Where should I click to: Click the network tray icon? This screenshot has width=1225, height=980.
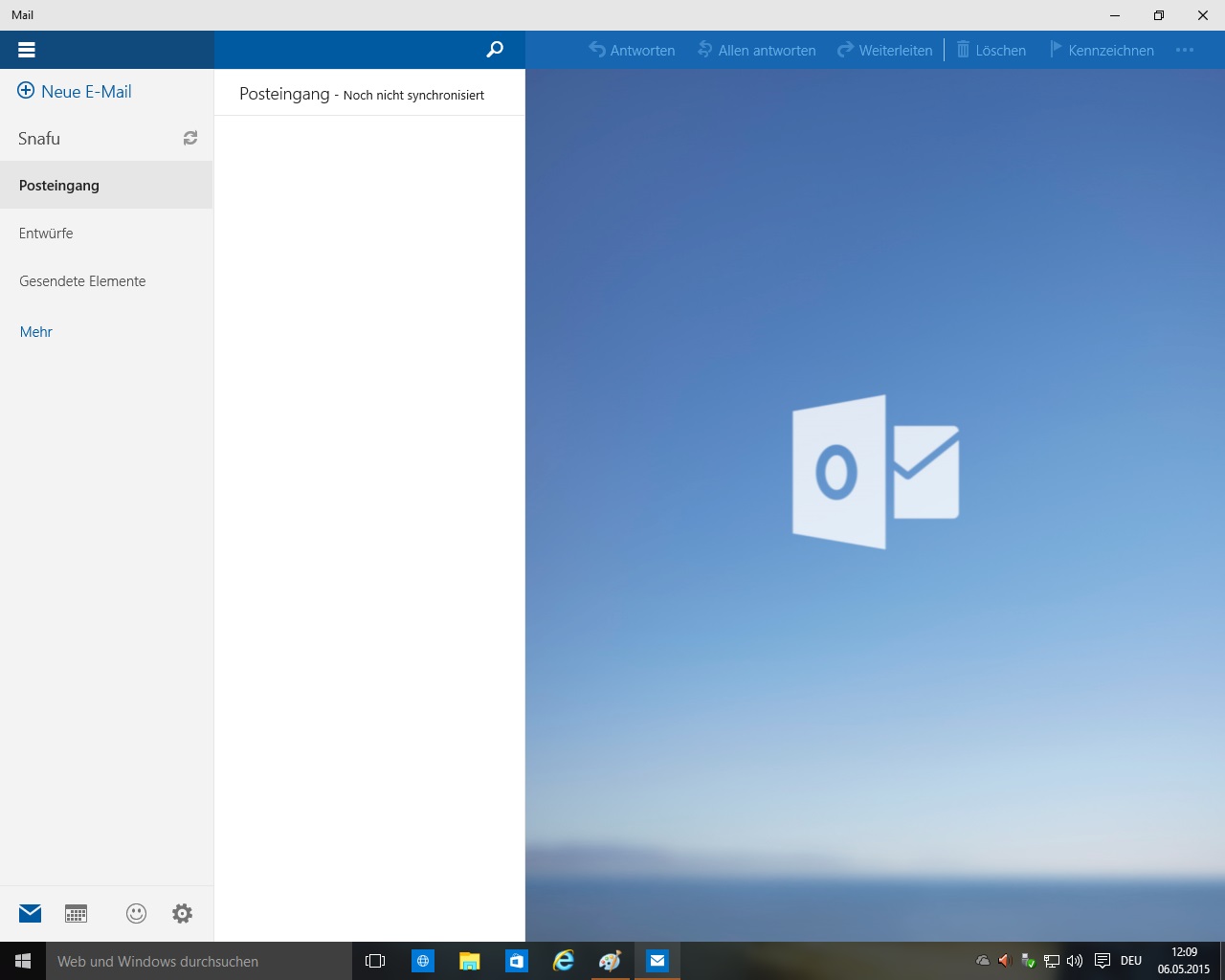(x=1052, y=961)
